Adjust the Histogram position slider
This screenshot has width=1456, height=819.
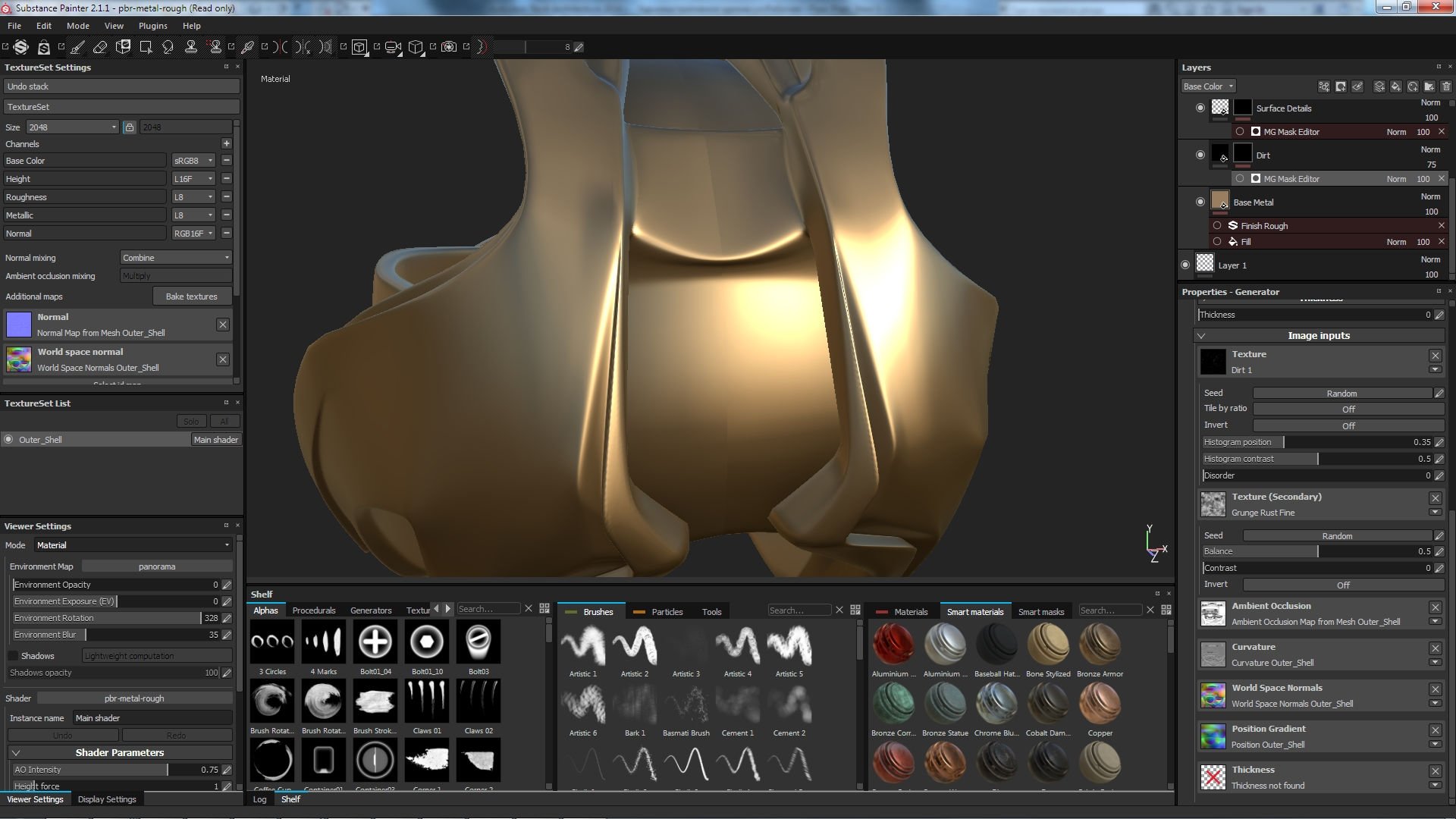click(1317, 442)
